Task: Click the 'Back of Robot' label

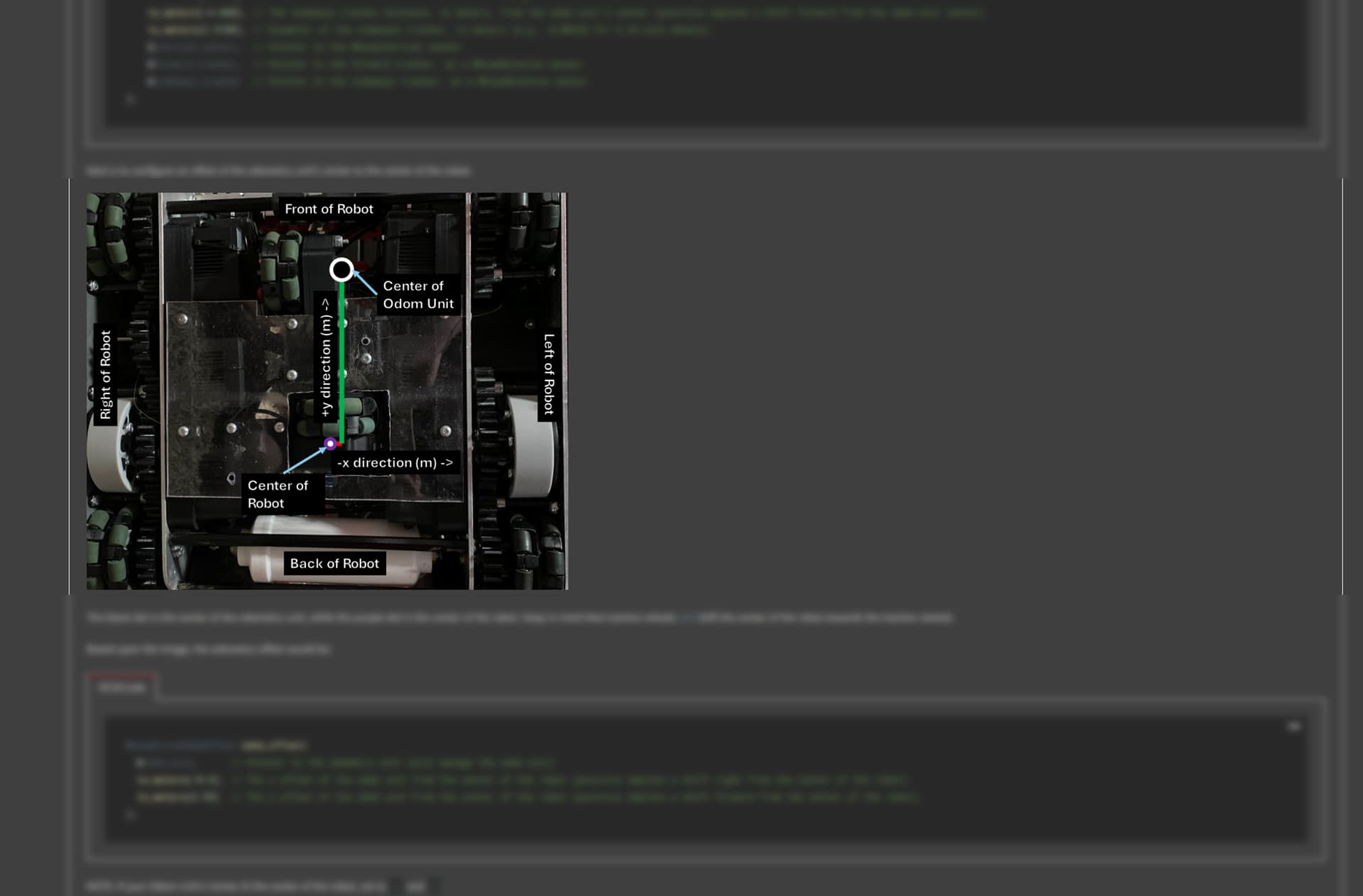Action: [x=334, y=563]
